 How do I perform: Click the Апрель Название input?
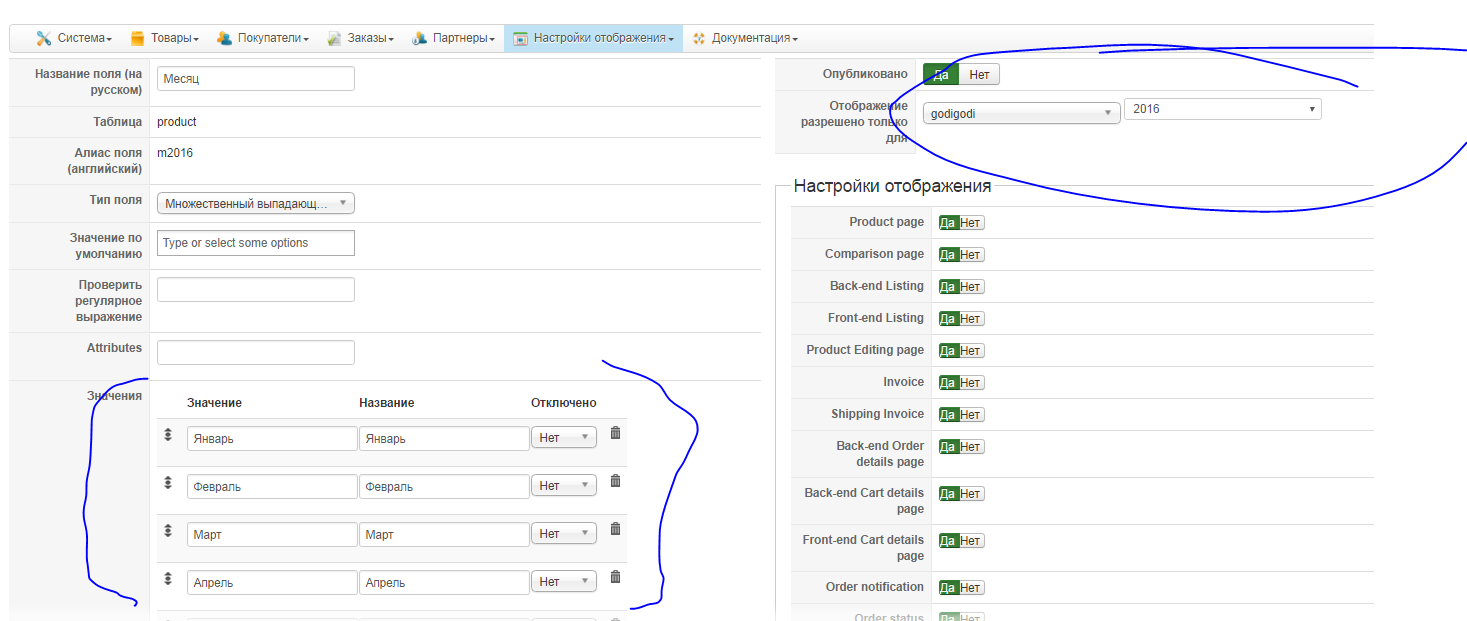click(x=444, y=583)
